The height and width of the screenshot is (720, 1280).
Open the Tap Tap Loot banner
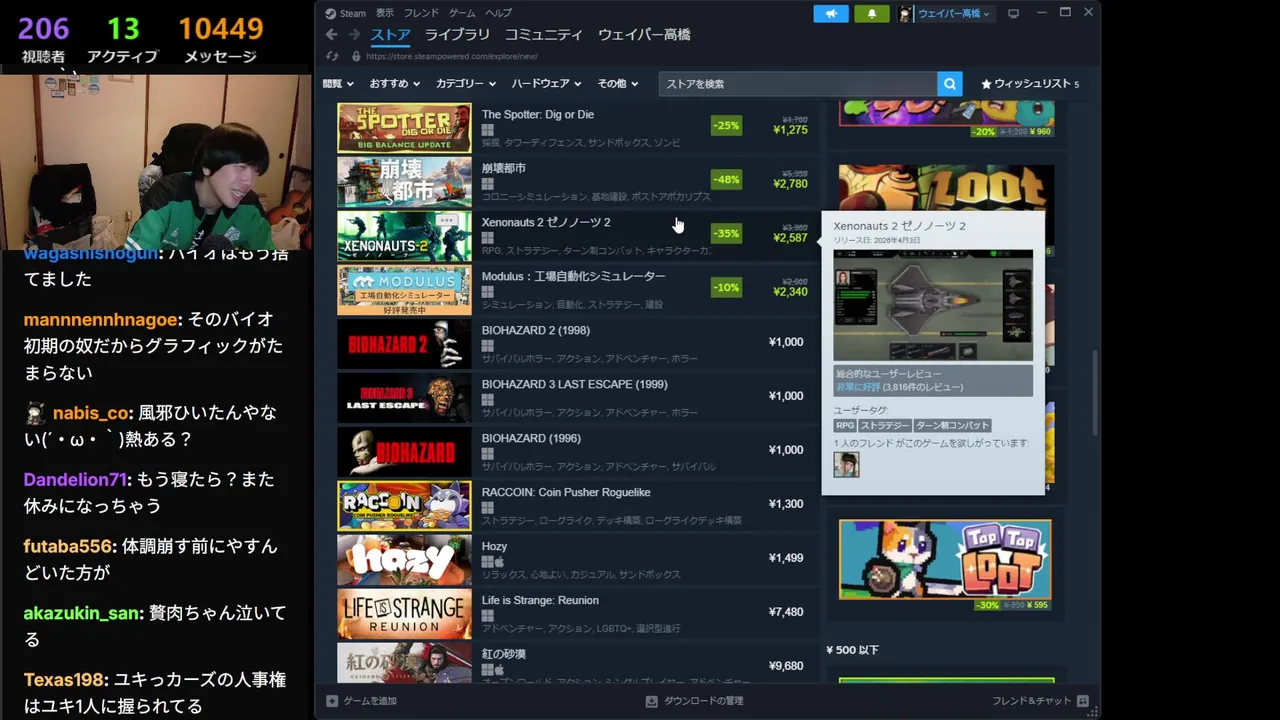tap(945, 560)
